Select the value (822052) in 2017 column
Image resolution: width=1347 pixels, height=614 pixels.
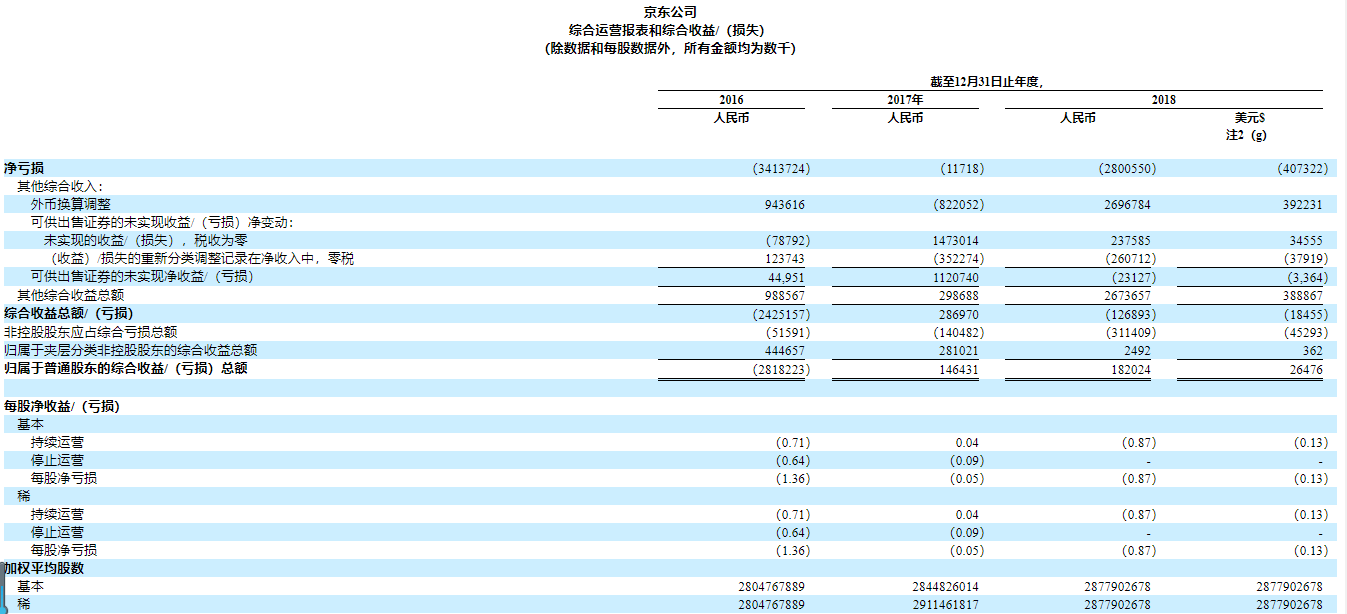point(958,205)
